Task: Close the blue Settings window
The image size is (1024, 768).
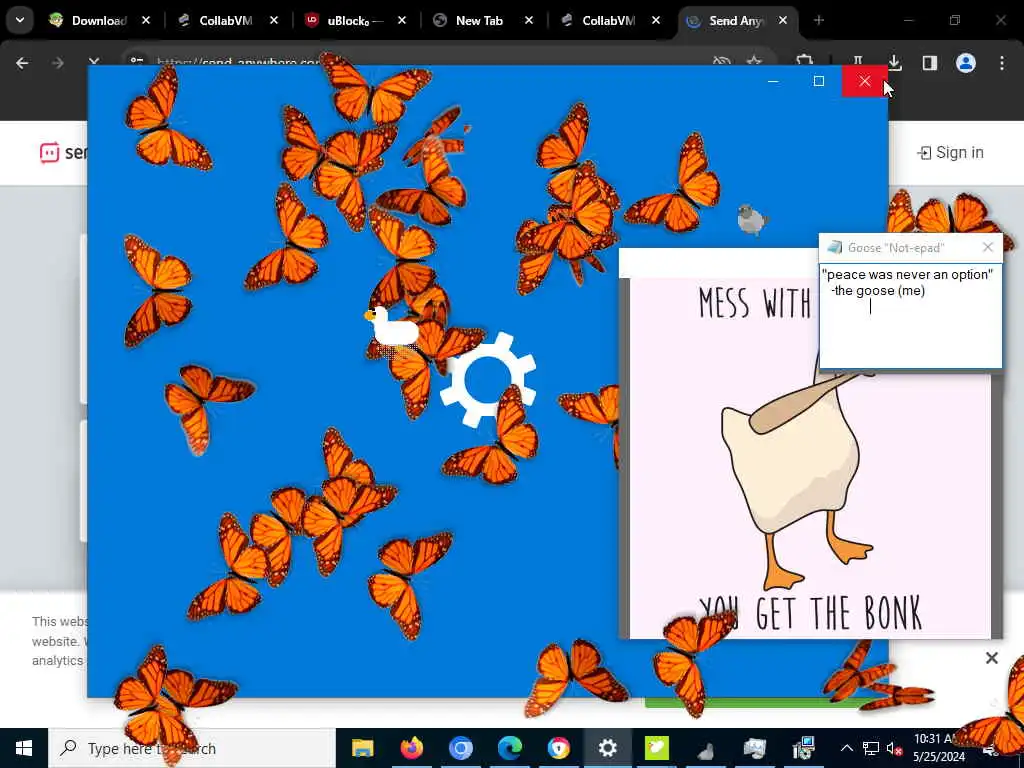Action: click(865, 81)
